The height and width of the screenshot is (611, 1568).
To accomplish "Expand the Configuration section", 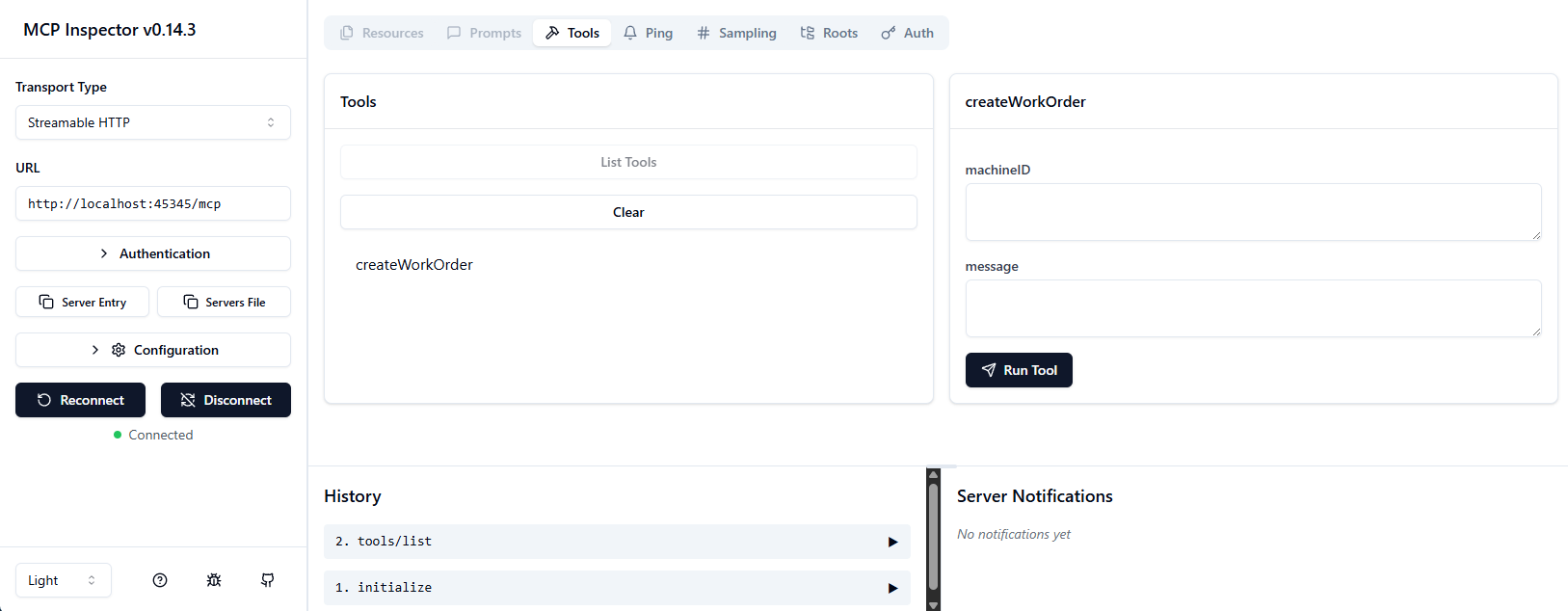I will click(x=153, y=350).
